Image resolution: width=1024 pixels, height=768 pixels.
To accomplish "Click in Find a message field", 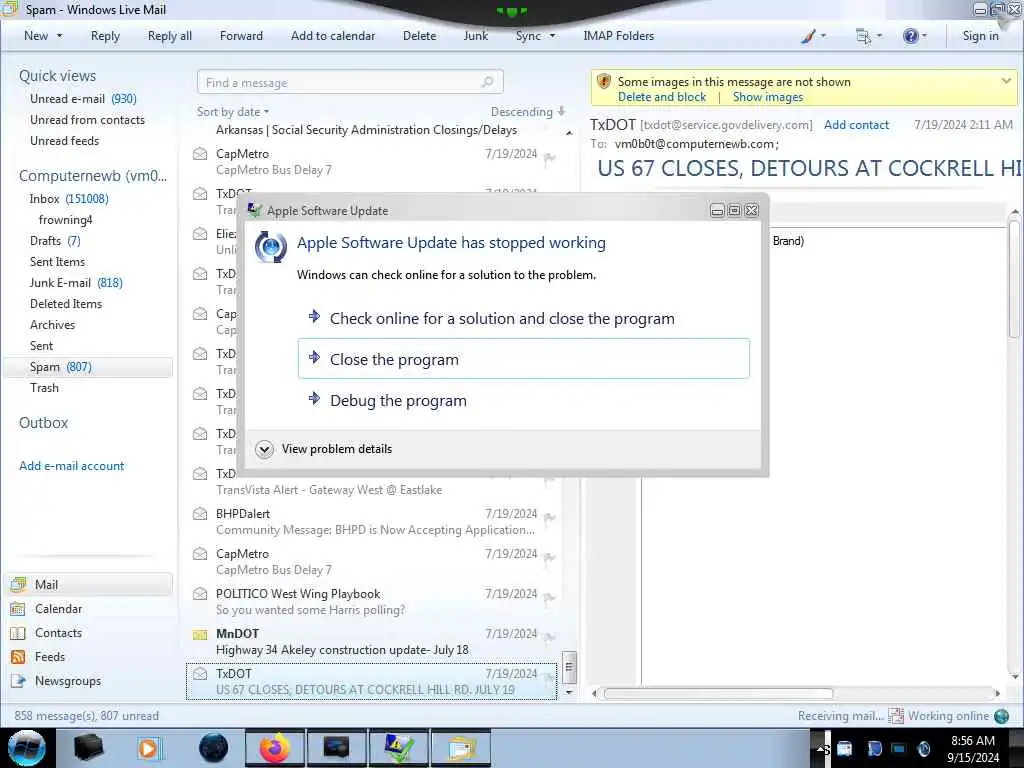I will [350, 82].
